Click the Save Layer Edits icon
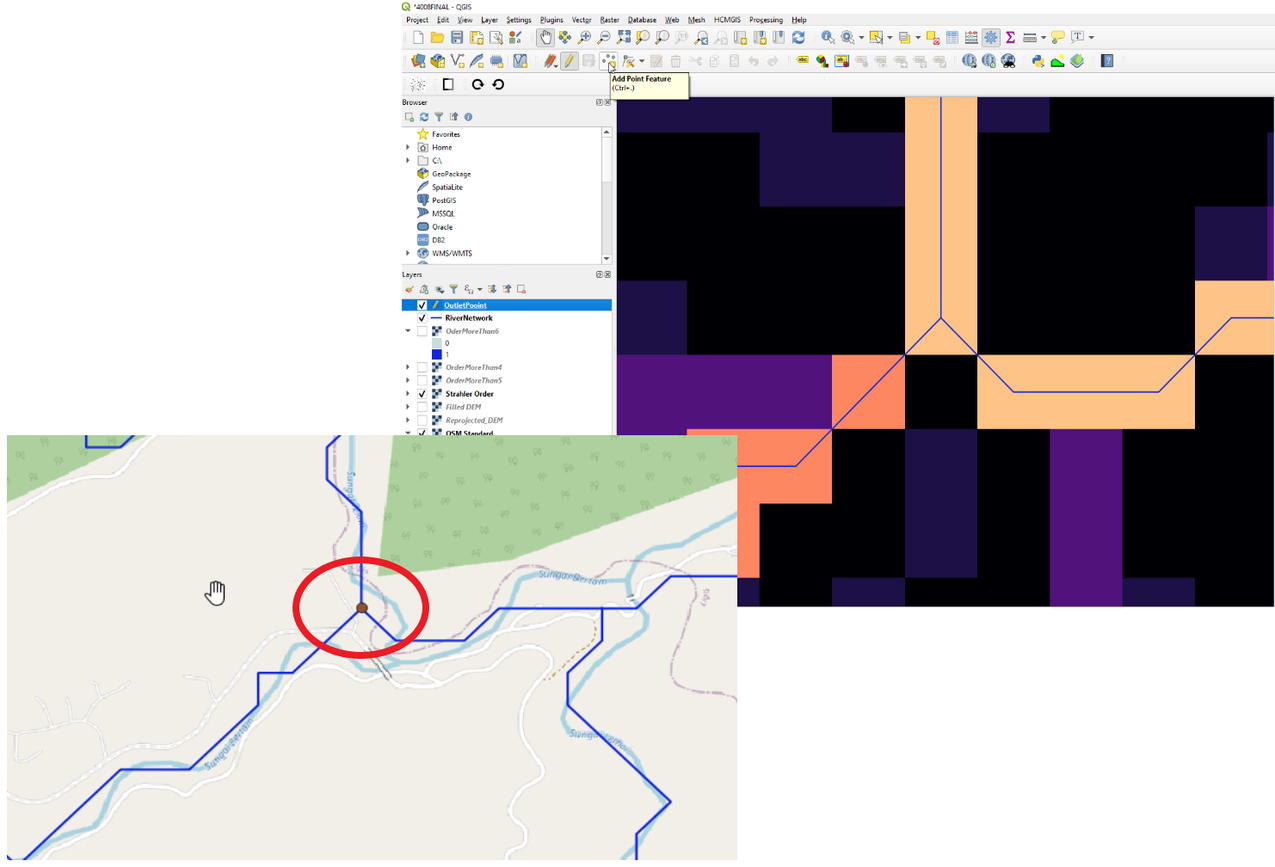The height and width of the screenshot is (867, 1275). point(590,60)
